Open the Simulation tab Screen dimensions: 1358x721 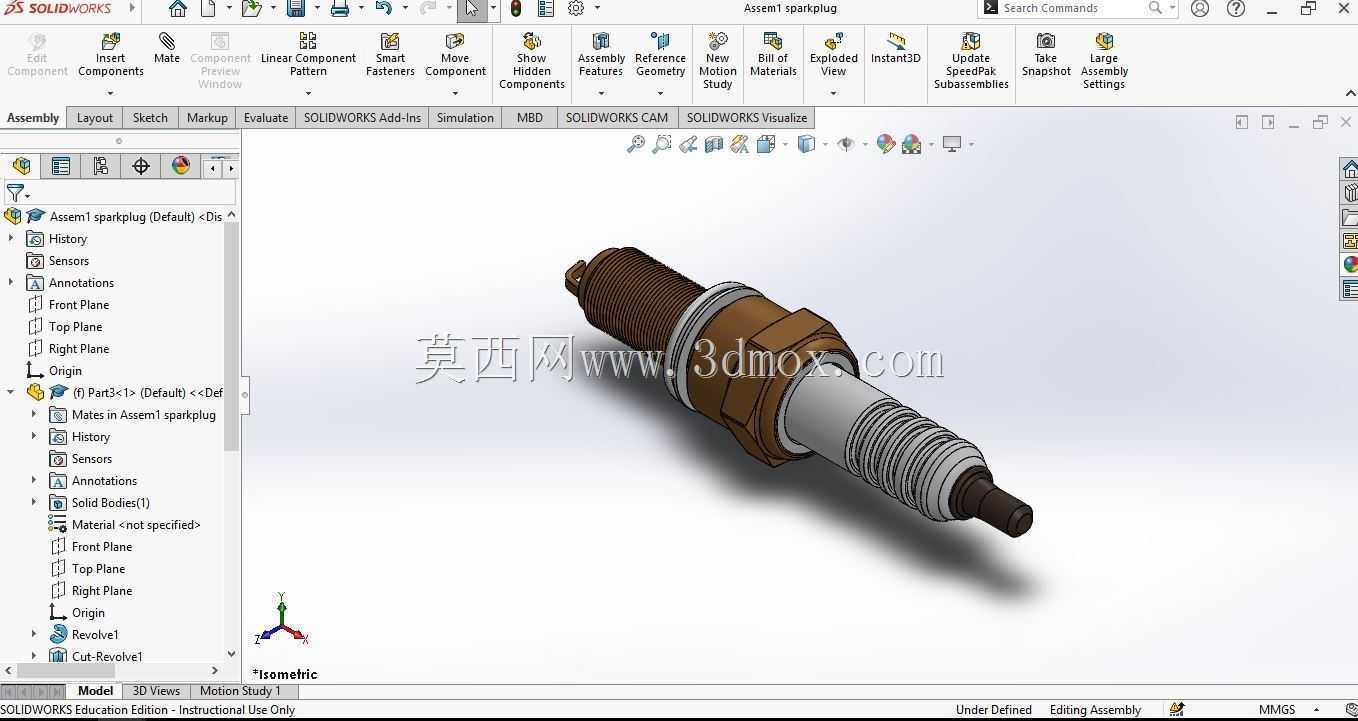465,117
